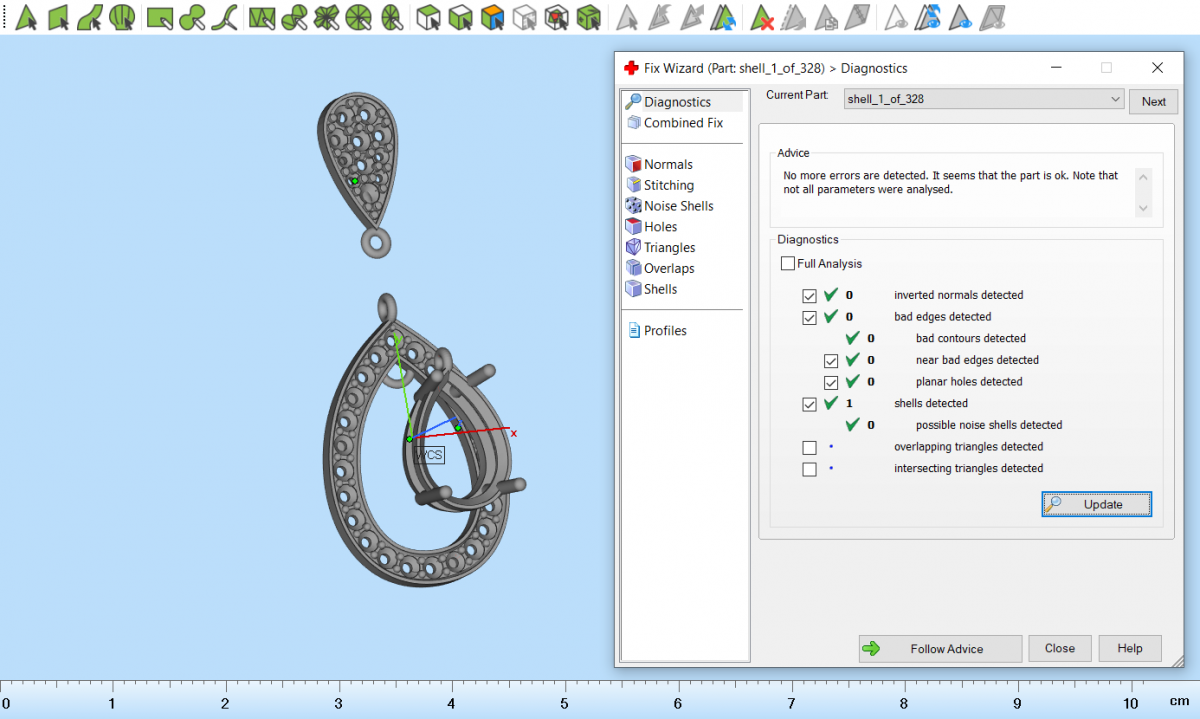Open the Normals fix page
The image size is (1200, 719).
click(x=668, y=164)
